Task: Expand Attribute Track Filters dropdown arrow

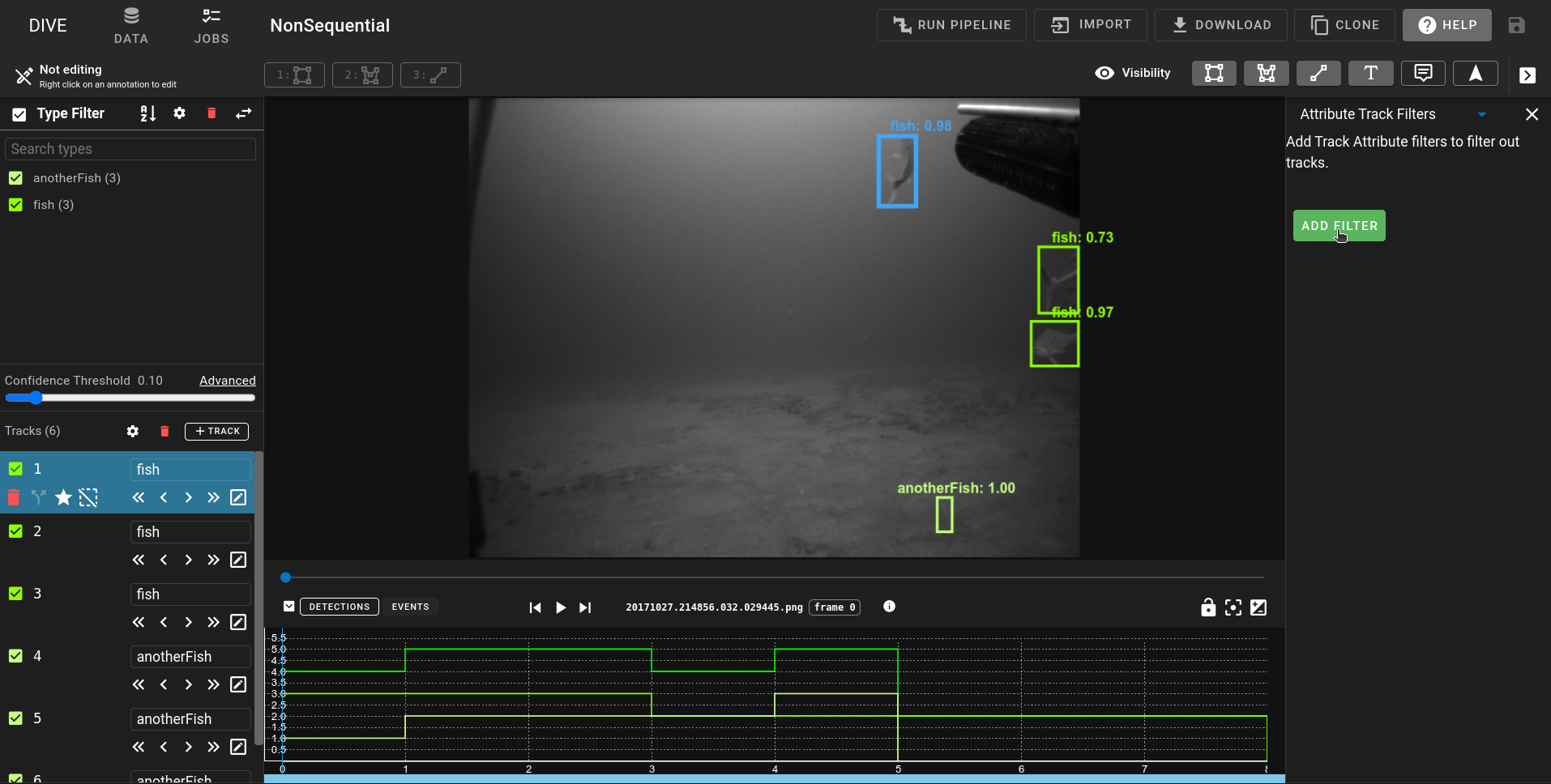Action: click(1482, 115)
